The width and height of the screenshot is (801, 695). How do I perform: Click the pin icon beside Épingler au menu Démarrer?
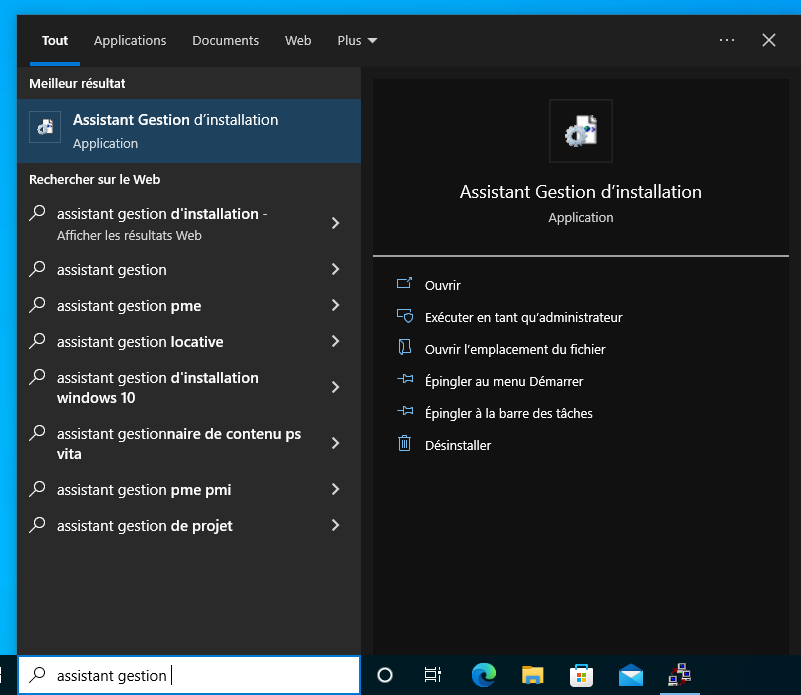coord(406,381)
